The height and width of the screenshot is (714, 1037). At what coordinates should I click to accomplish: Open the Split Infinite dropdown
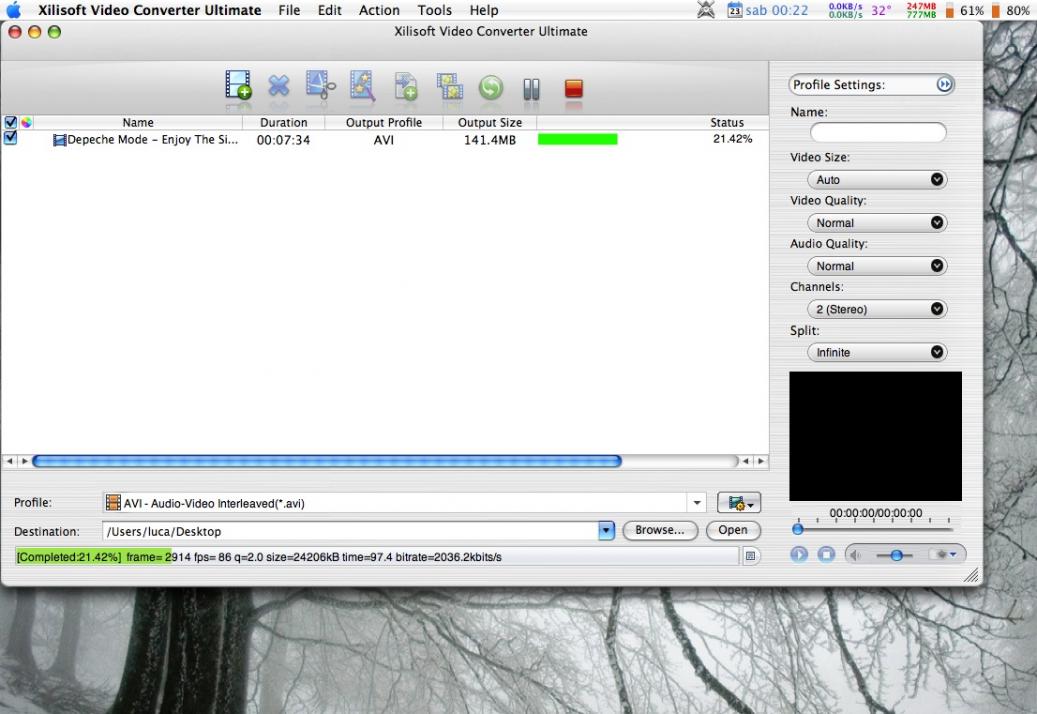tap(877, 352)
